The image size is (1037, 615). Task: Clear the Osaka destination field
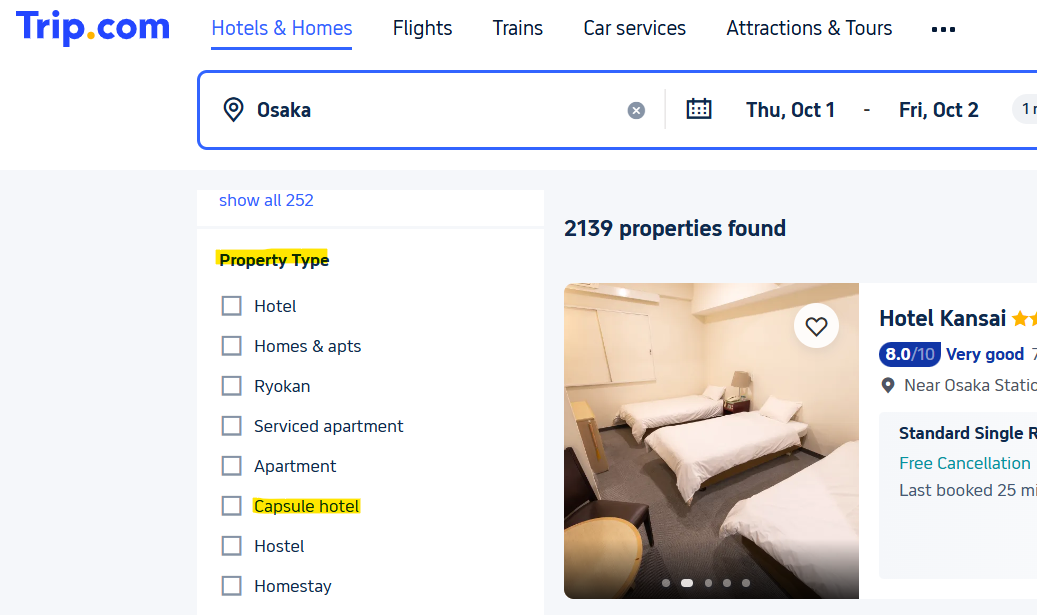coord(636,110)
